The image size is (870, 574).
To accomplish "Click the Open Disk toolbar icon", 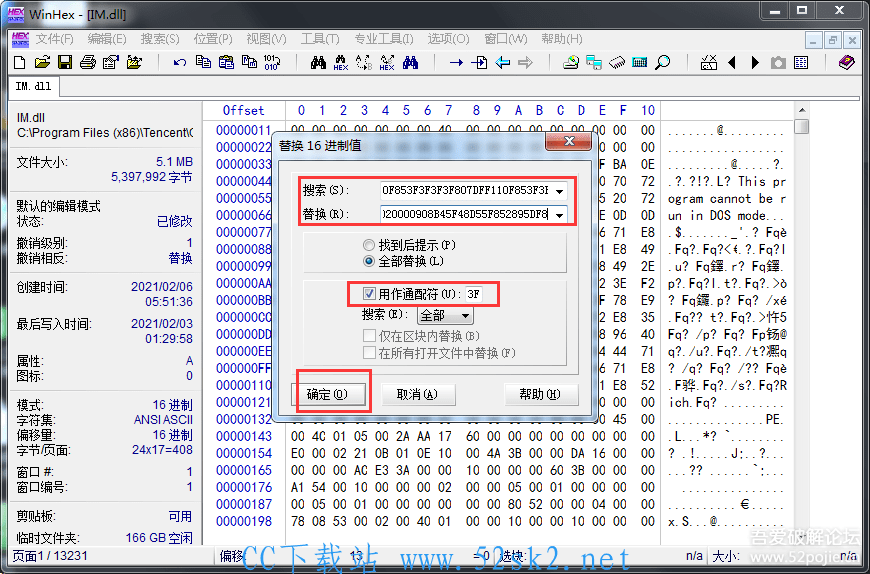I will point(571,62).
